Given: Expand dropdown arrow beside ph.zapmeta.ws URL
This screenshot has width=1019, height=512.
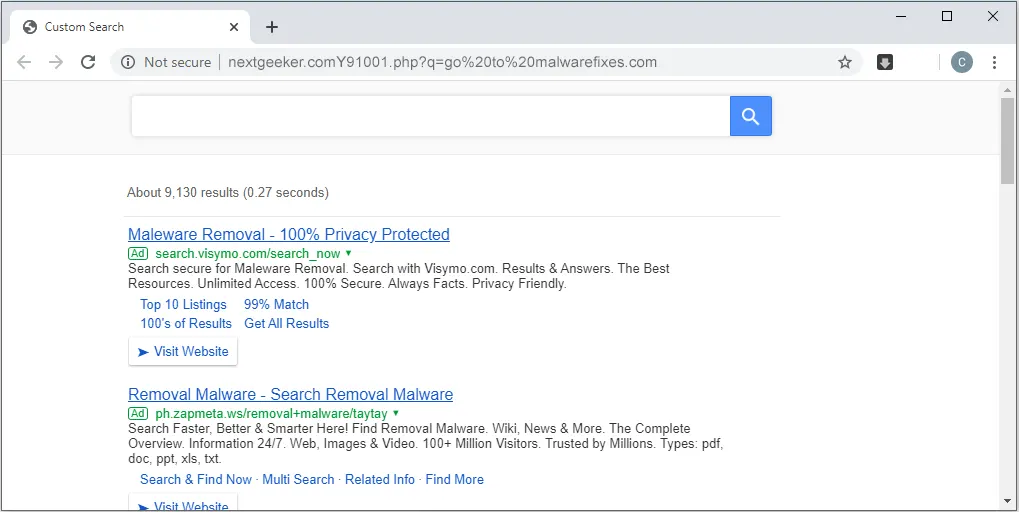Looking at the screenshot, I should 396,413.
